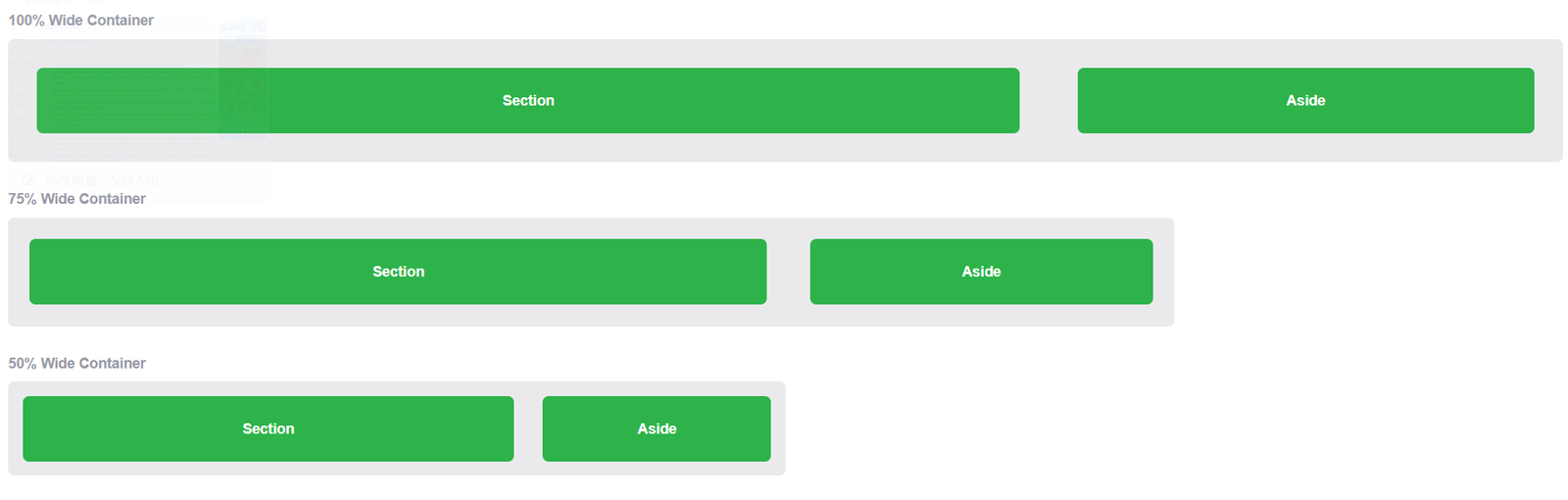Viewport: 1568px width, 500px height.
Task: Select the Section block in 75% Wide Container
Action: click(x=398, y=272)
